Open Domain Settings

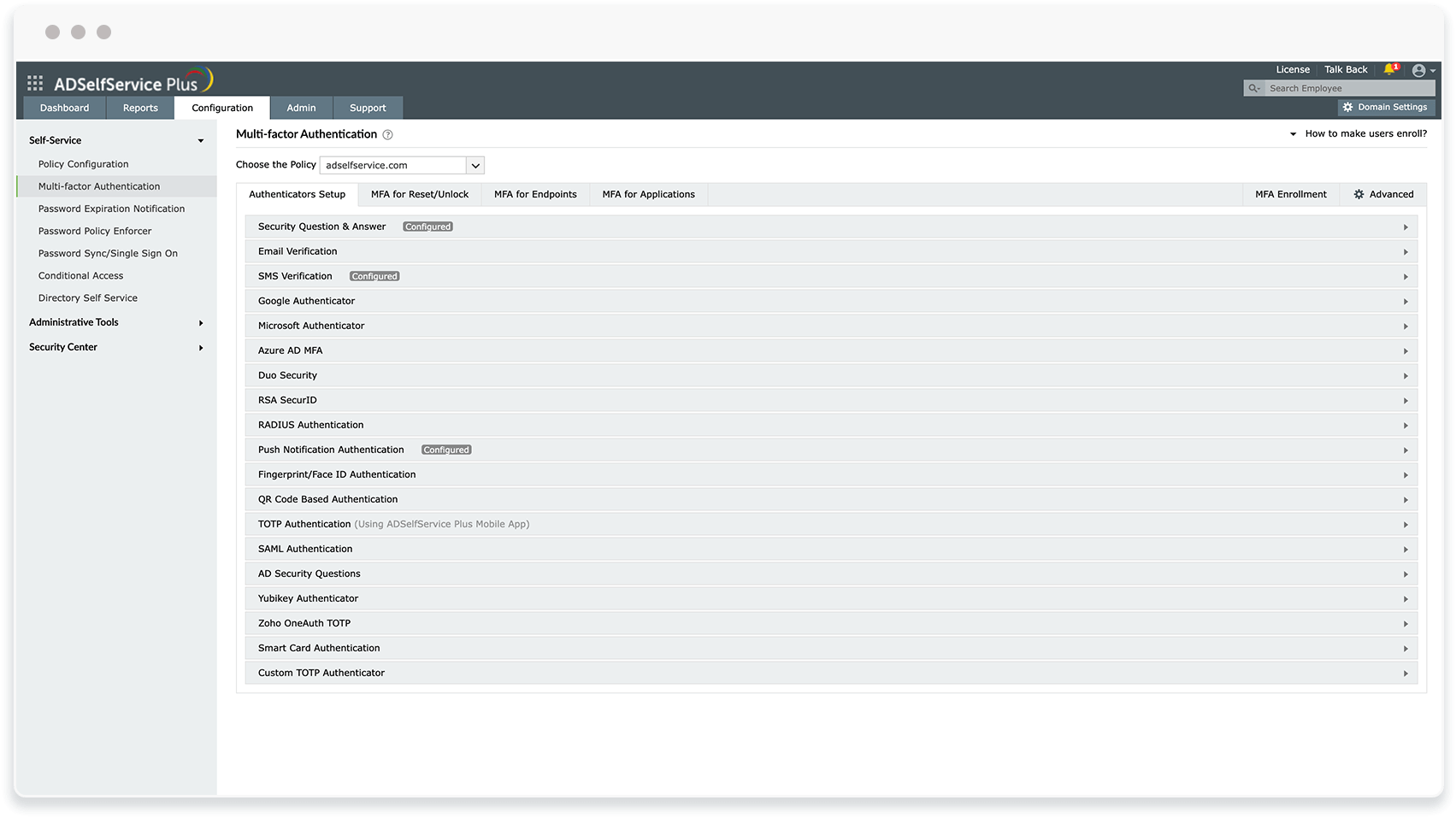tap(1386, 107)
